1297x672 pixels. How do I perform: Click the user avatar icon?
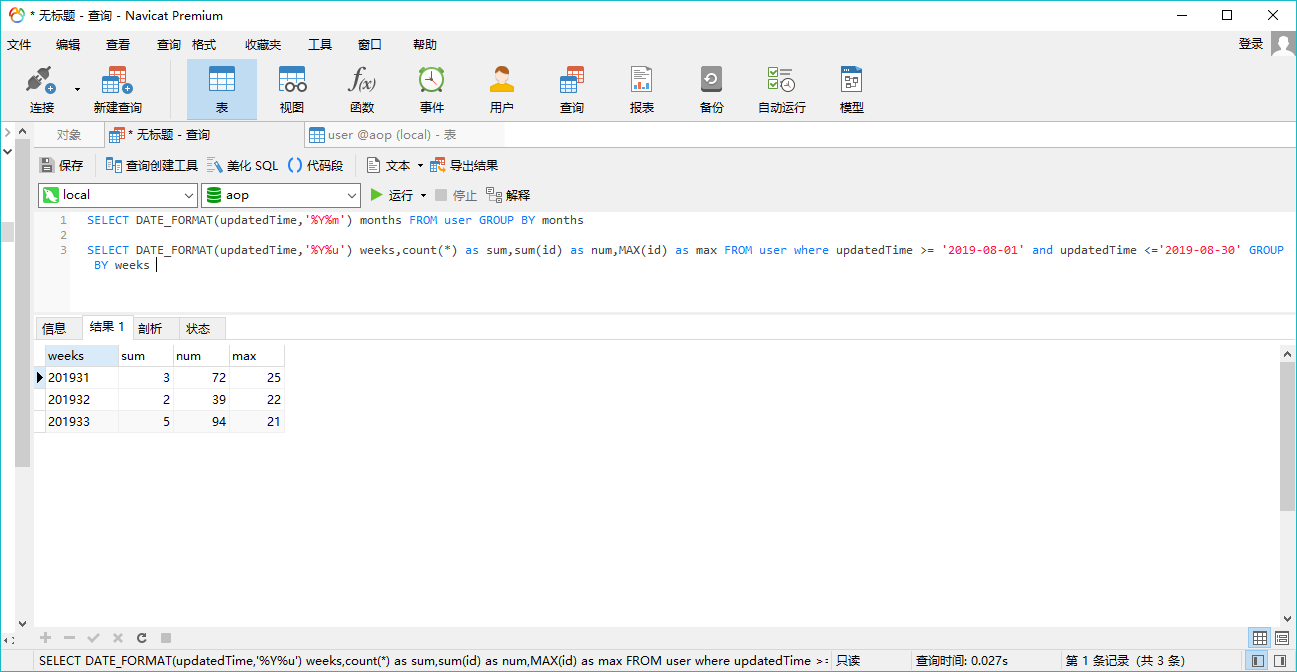coord(1284,42)
